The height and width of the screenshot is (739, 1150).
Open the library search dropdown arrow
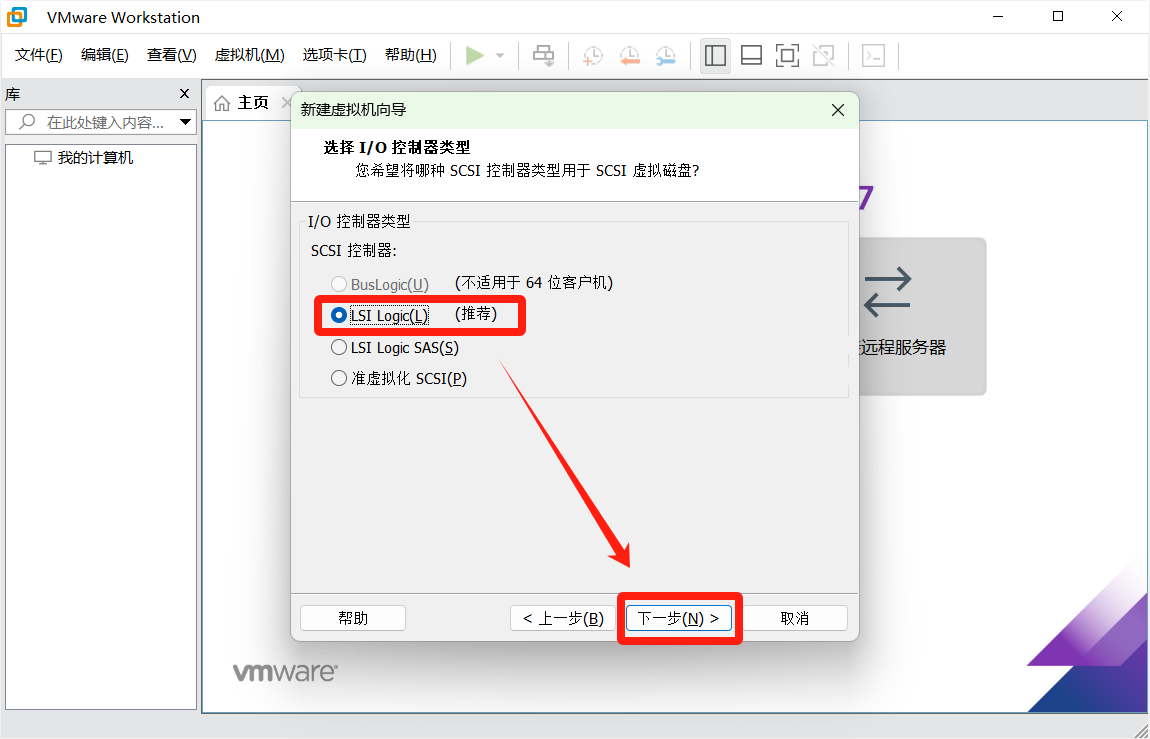185,123
